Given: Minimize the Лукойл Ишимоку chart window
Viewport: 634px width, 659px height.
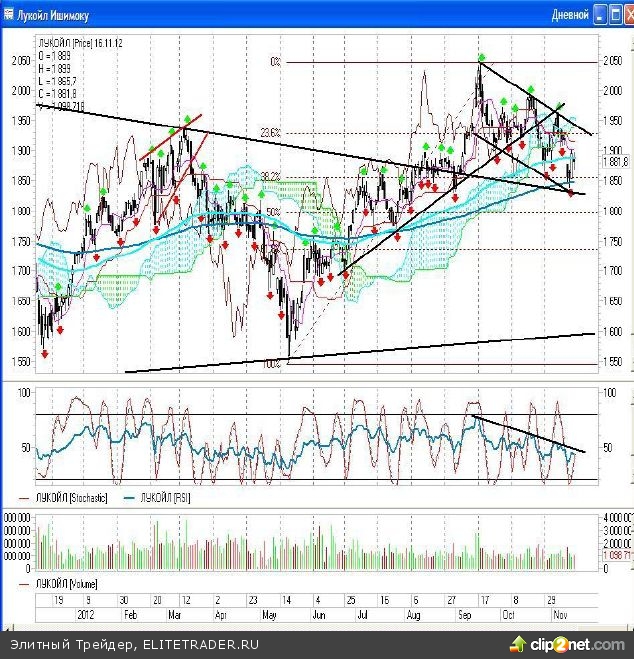Looking at the screenshot, I should [598, 14].
